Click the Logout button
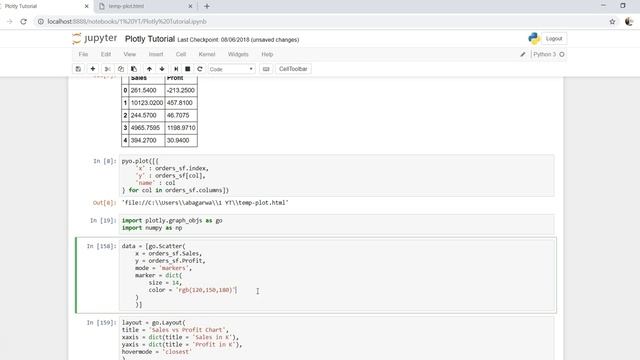Viewport: 640px width, 360px height. [x=554, y=38]
